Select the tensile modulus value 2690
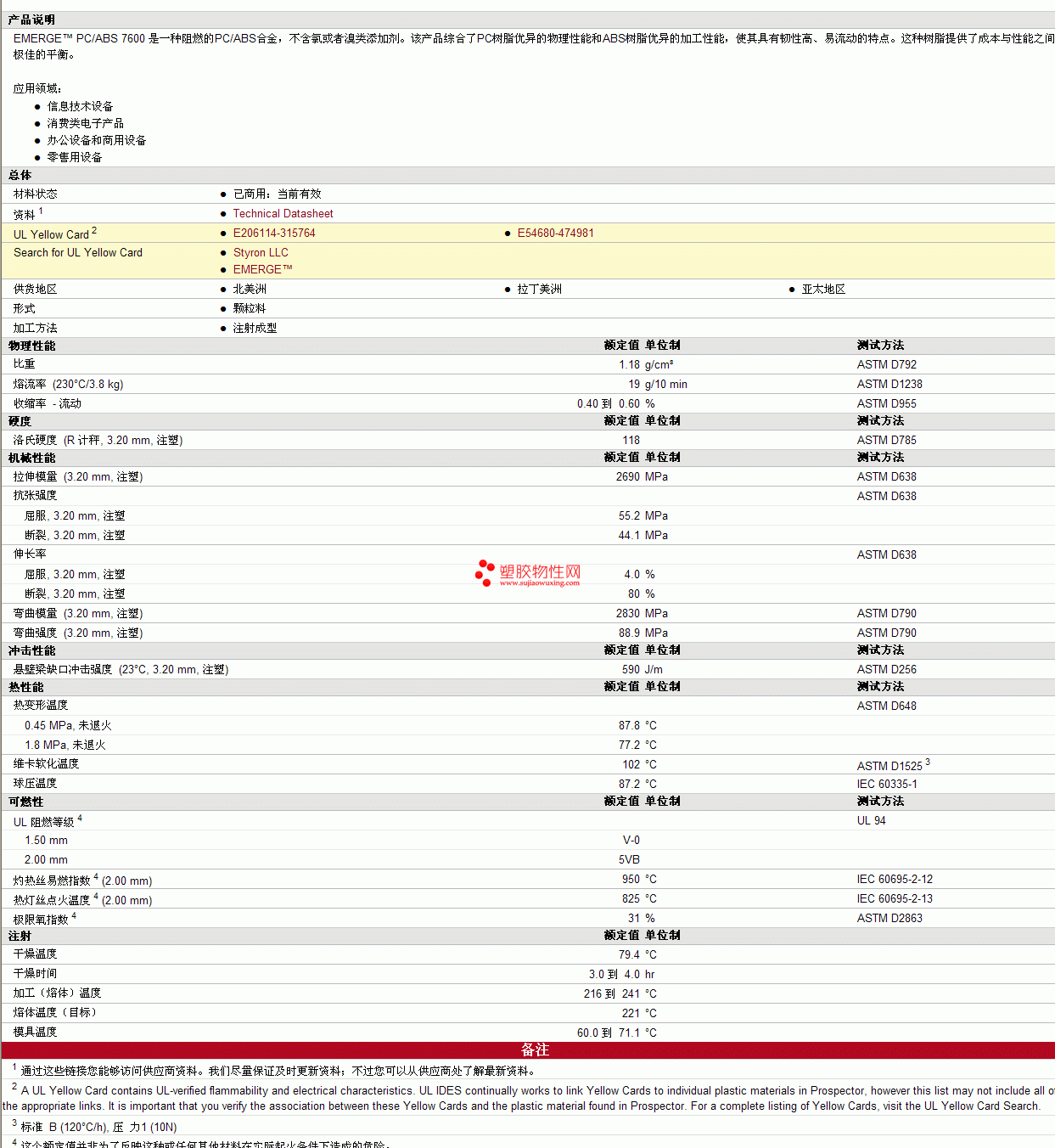Screen dimensions: 1055x1148 click(x=627, y=477)
